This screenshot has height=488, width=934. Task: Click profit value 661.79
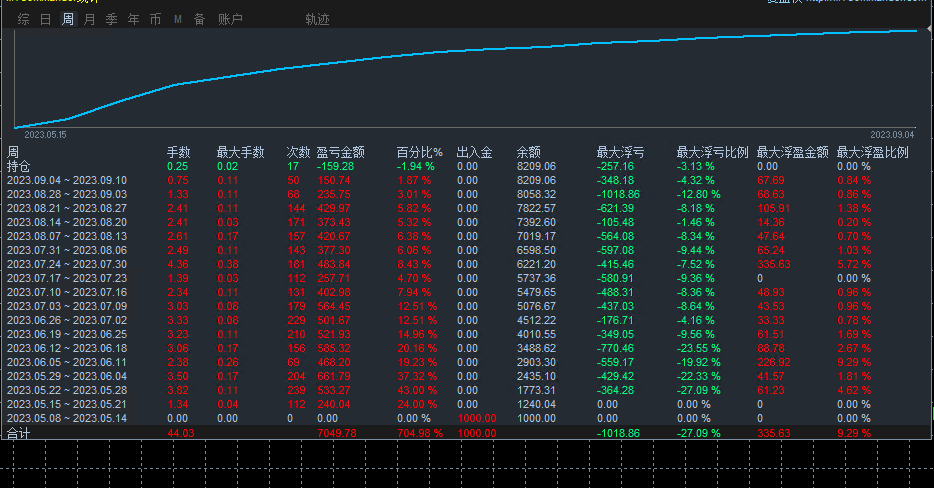click(334, 376)
